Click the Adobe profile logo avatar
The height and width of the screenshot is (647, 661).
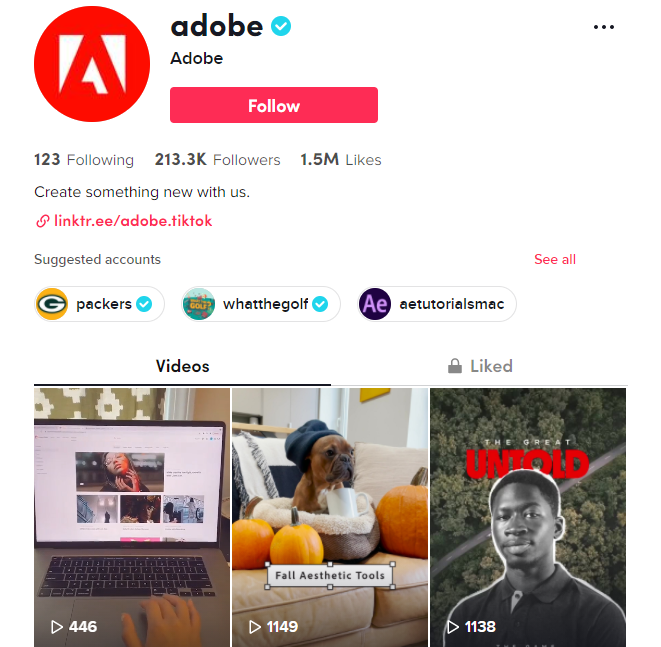point(92,64)
